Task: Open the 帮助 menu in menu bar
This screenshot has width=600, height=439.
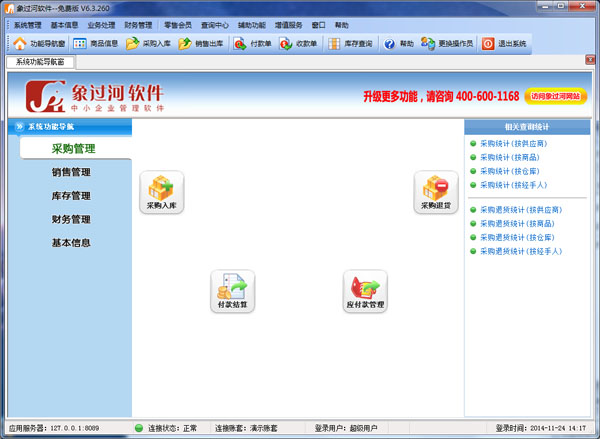Action: [x=341, y=25]
